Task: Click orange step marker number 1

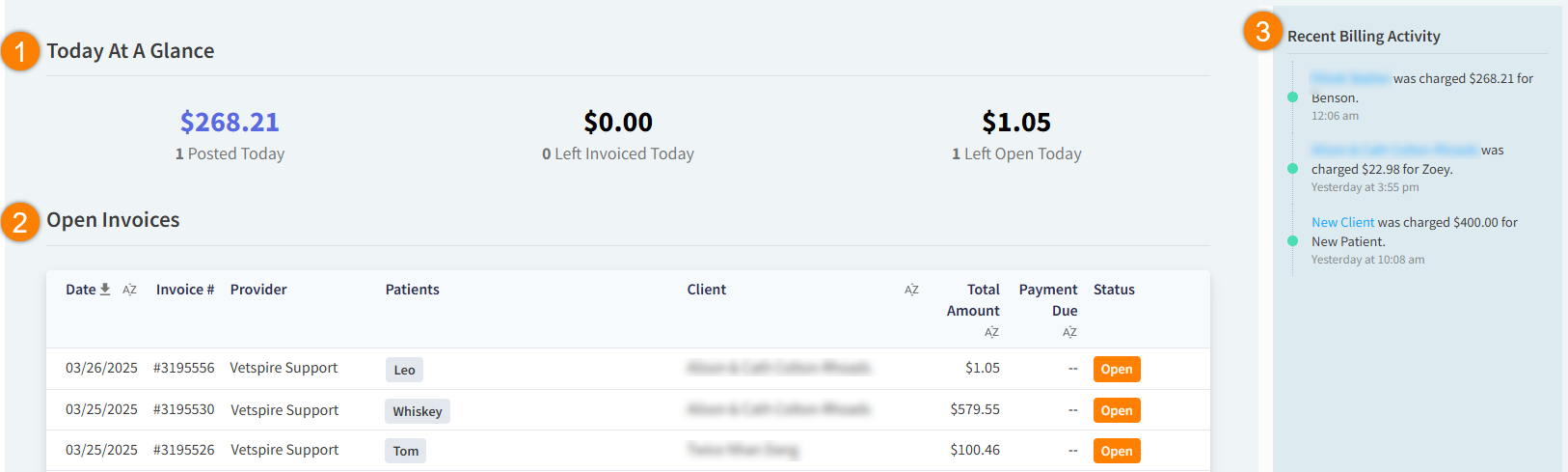Action: point(20,51)
